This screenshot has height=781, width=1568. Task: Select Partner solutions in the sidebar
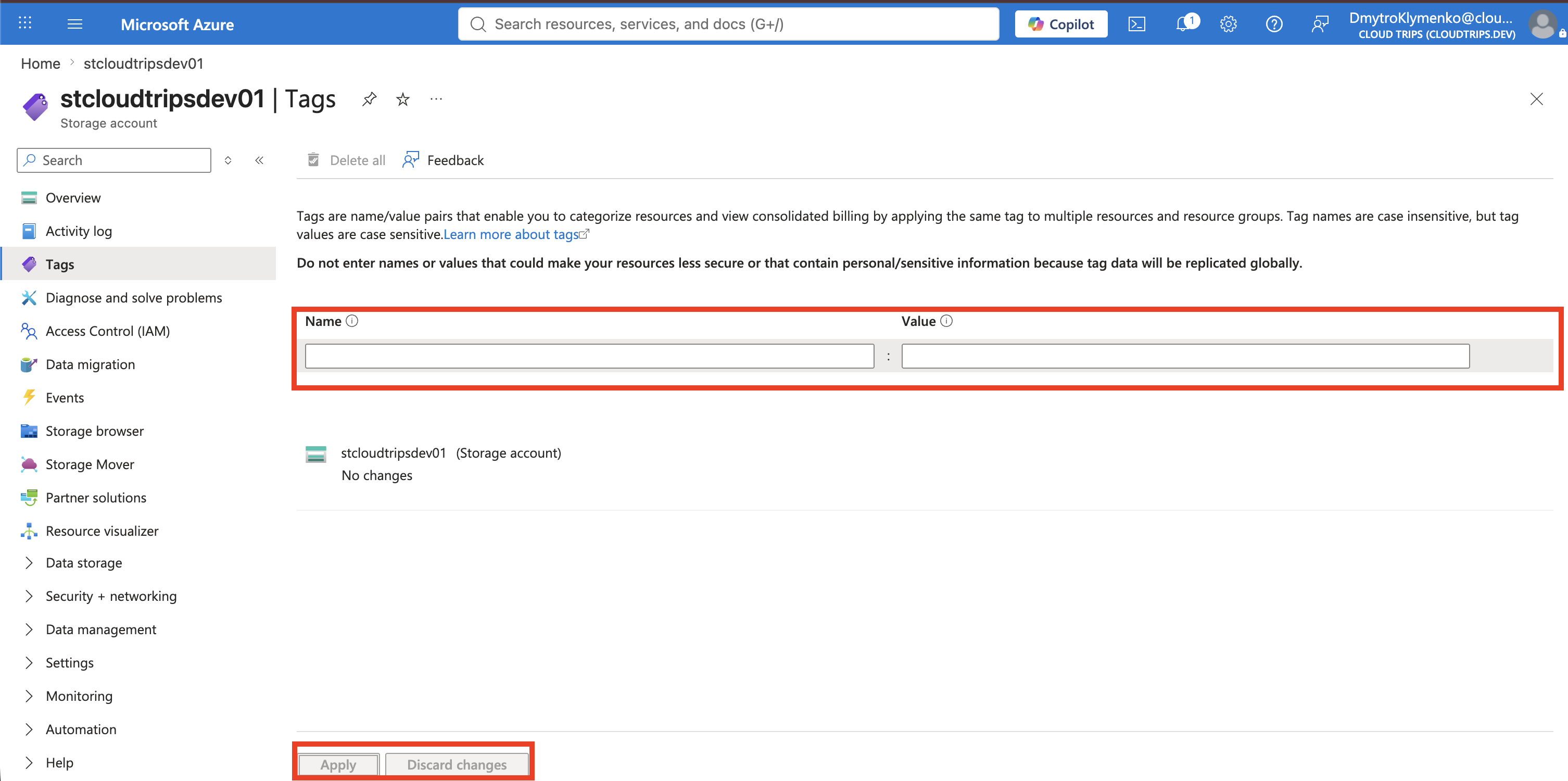pos(96,497)
